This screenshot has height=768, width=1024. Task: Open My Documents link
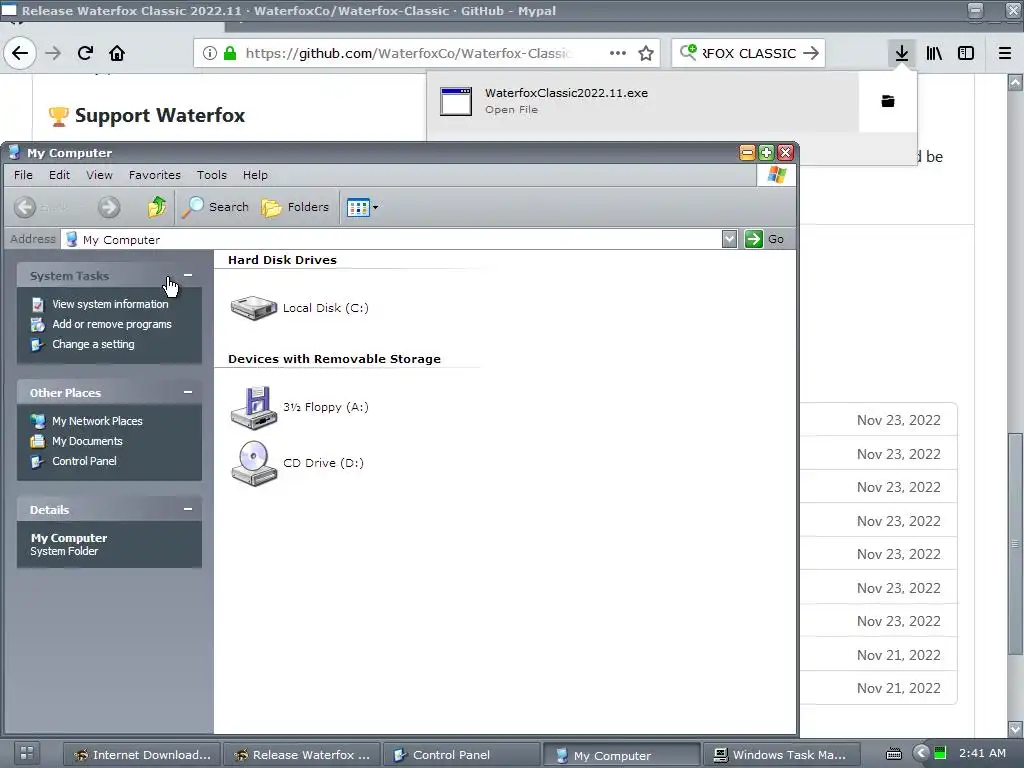pos(88,441)
